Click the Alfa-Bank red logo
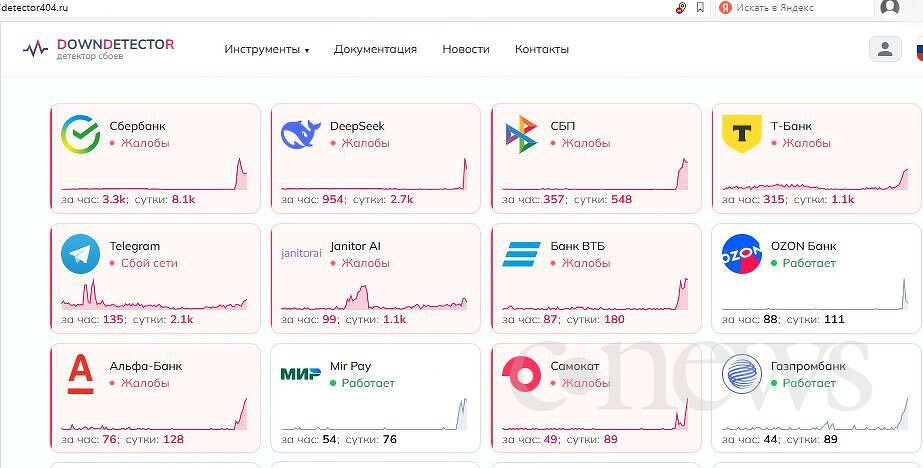The image size is (923, 468). [80, 374]
